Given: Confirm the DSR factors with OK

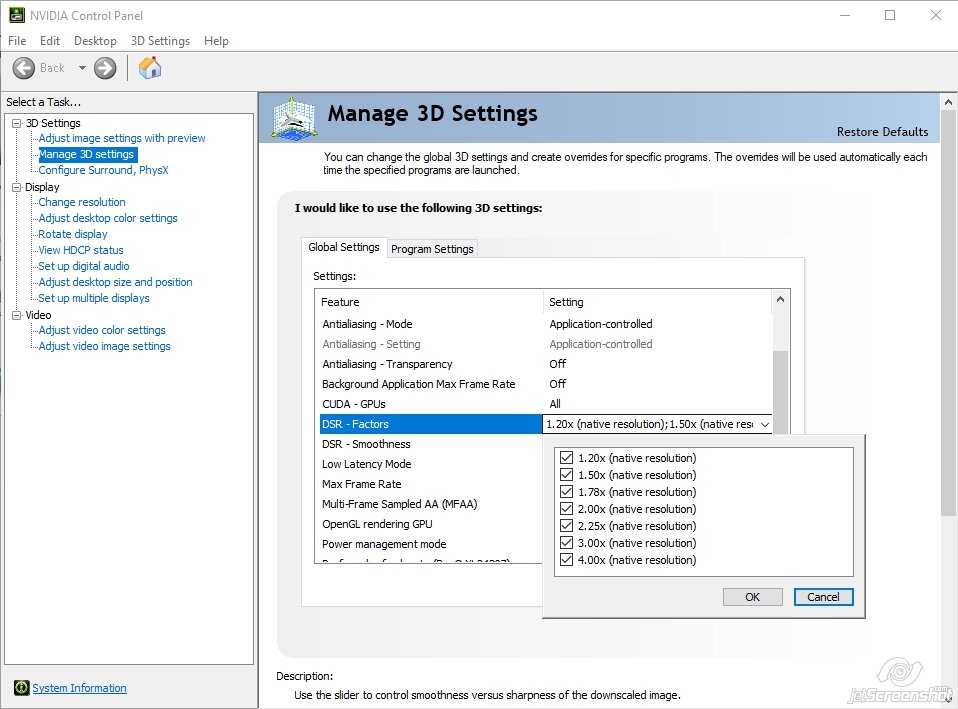Looking at the screenshot, I should pos(752,597).
